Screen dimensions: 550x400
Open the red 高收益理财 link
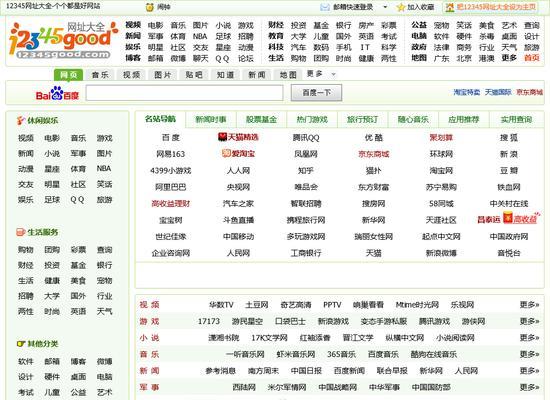[x=170, y=204]
